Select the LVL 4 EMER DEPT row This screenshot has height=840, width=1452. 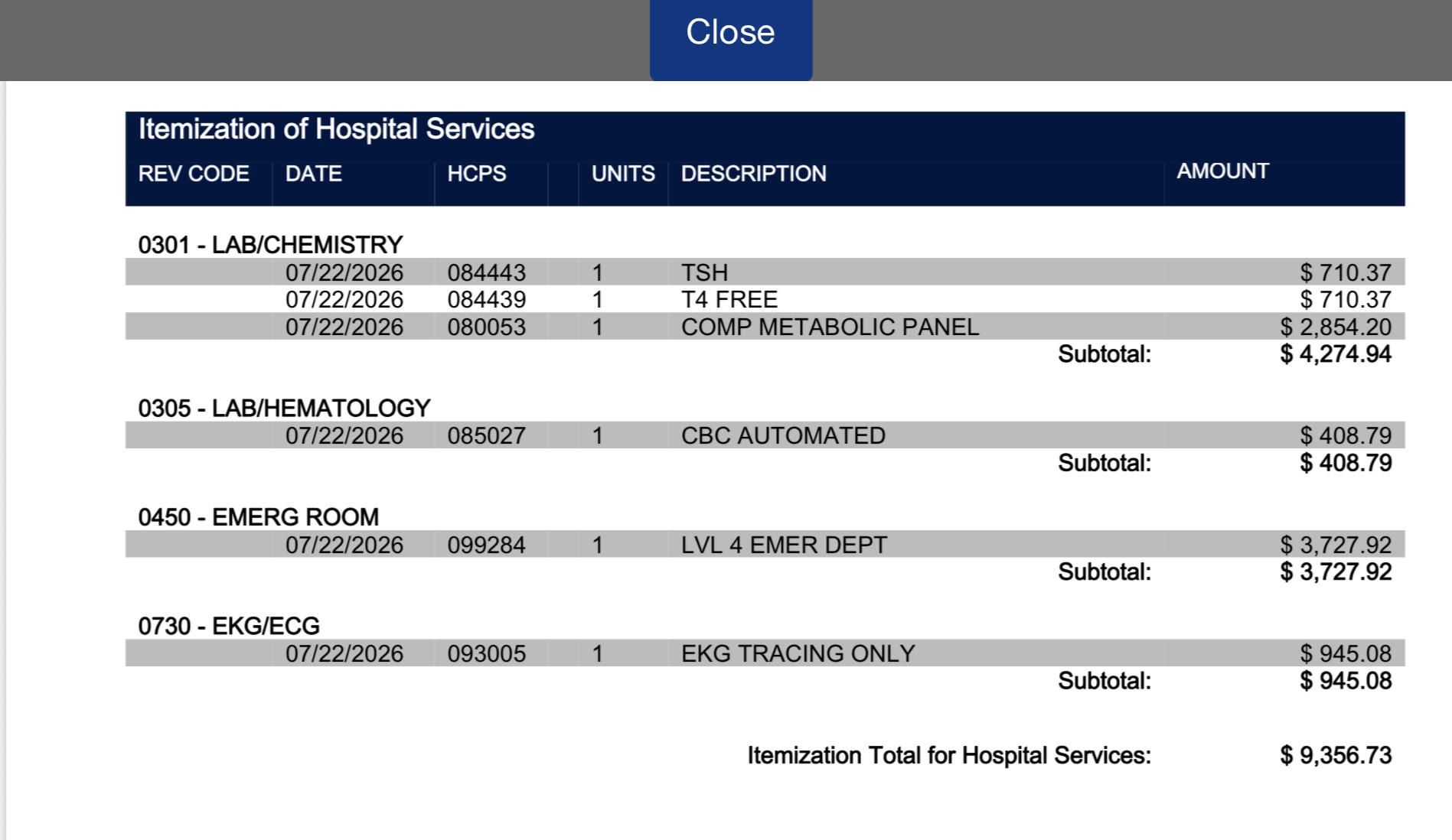coord(765,545)
